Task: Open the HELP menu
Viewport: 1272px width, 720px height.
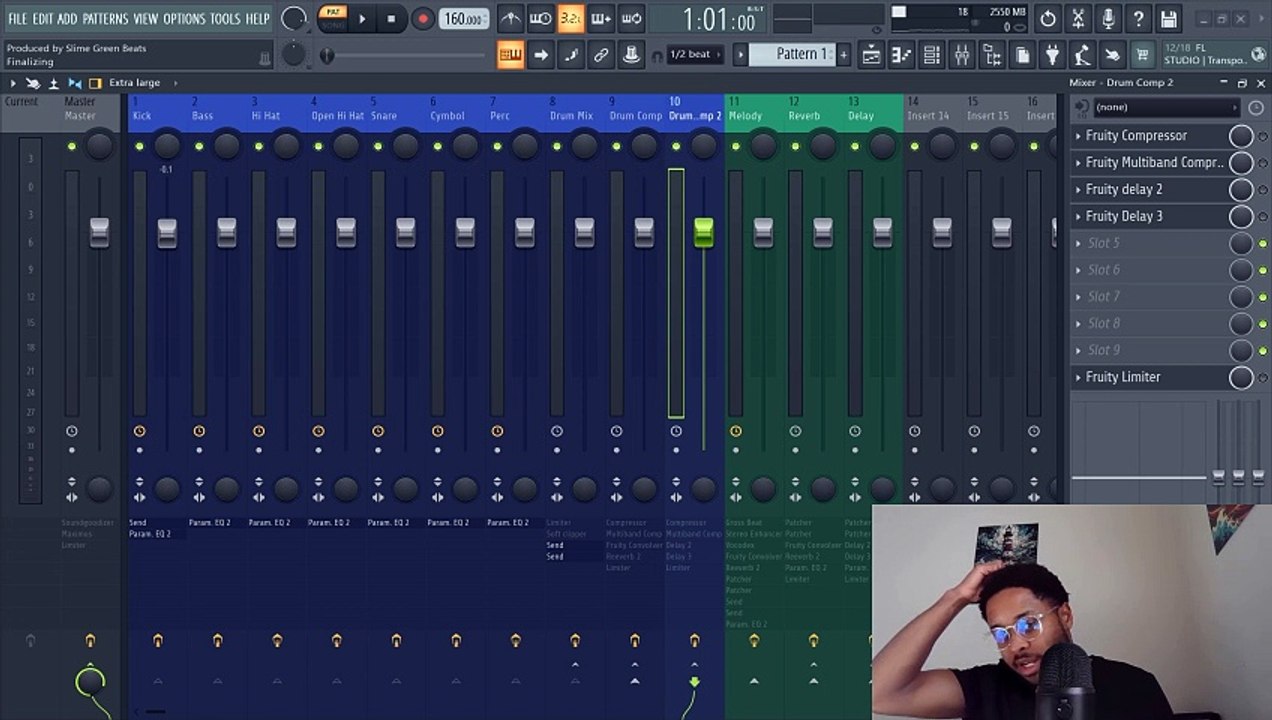Action: (x=258, y=19)
